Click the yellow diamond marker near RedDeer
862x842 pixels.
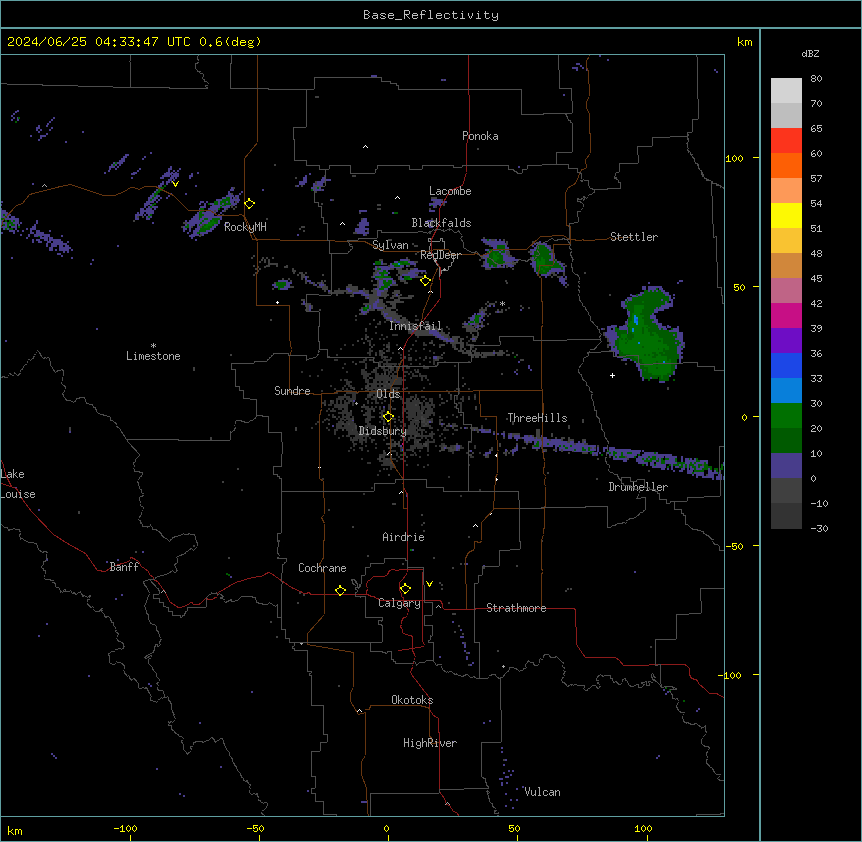(x=426, y=281)
